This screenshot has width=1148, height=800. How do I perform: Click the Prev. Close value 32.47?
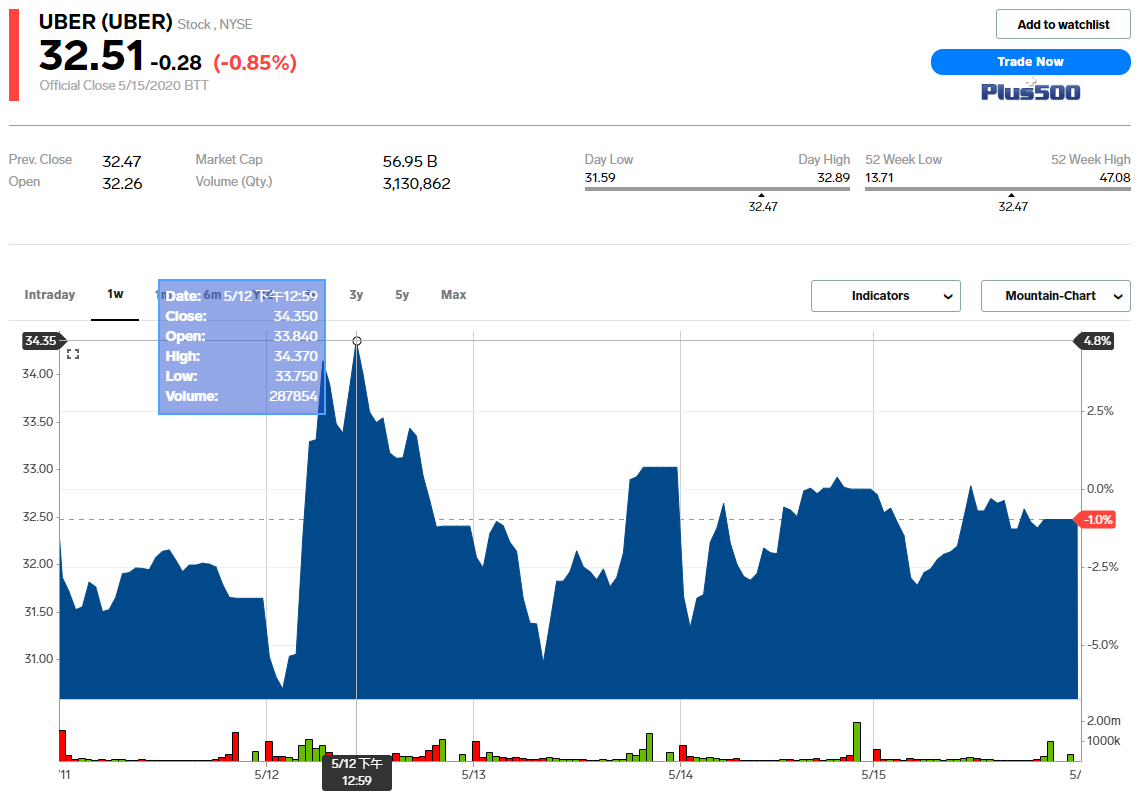pyautogui.click(x=122, y=162)
